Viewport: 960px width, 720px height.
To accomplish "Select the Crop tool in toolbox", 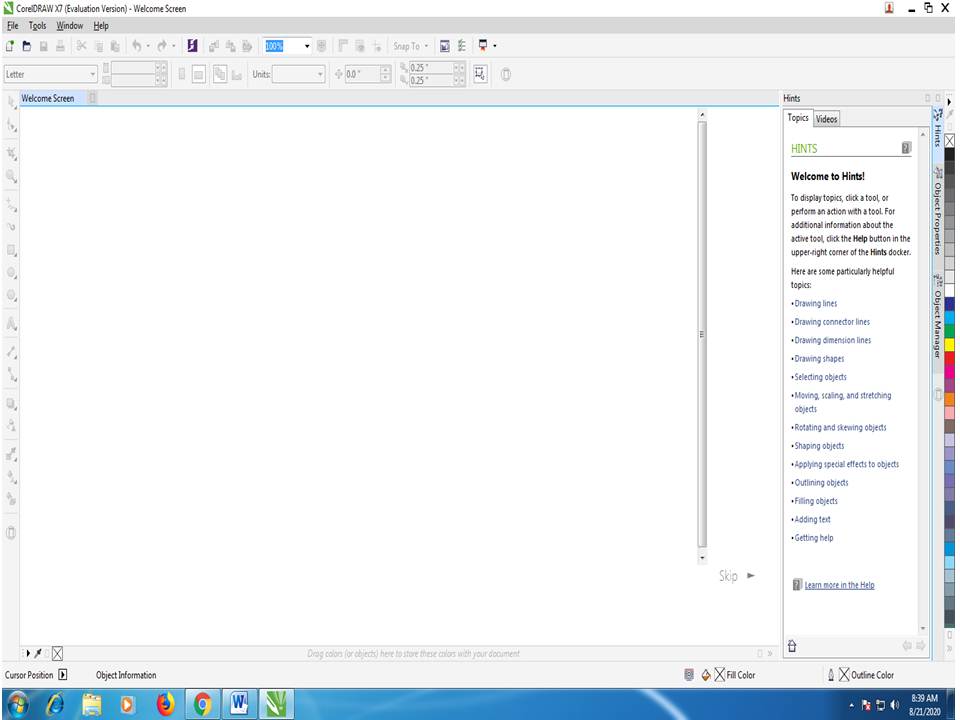I will [11, 153].
